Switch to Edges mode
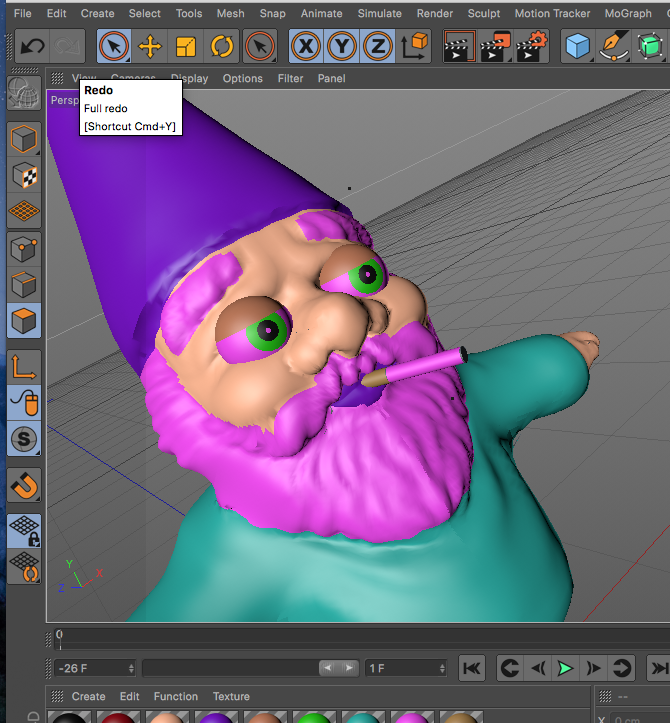Screen dimensions: 670x723 (24, 284)
